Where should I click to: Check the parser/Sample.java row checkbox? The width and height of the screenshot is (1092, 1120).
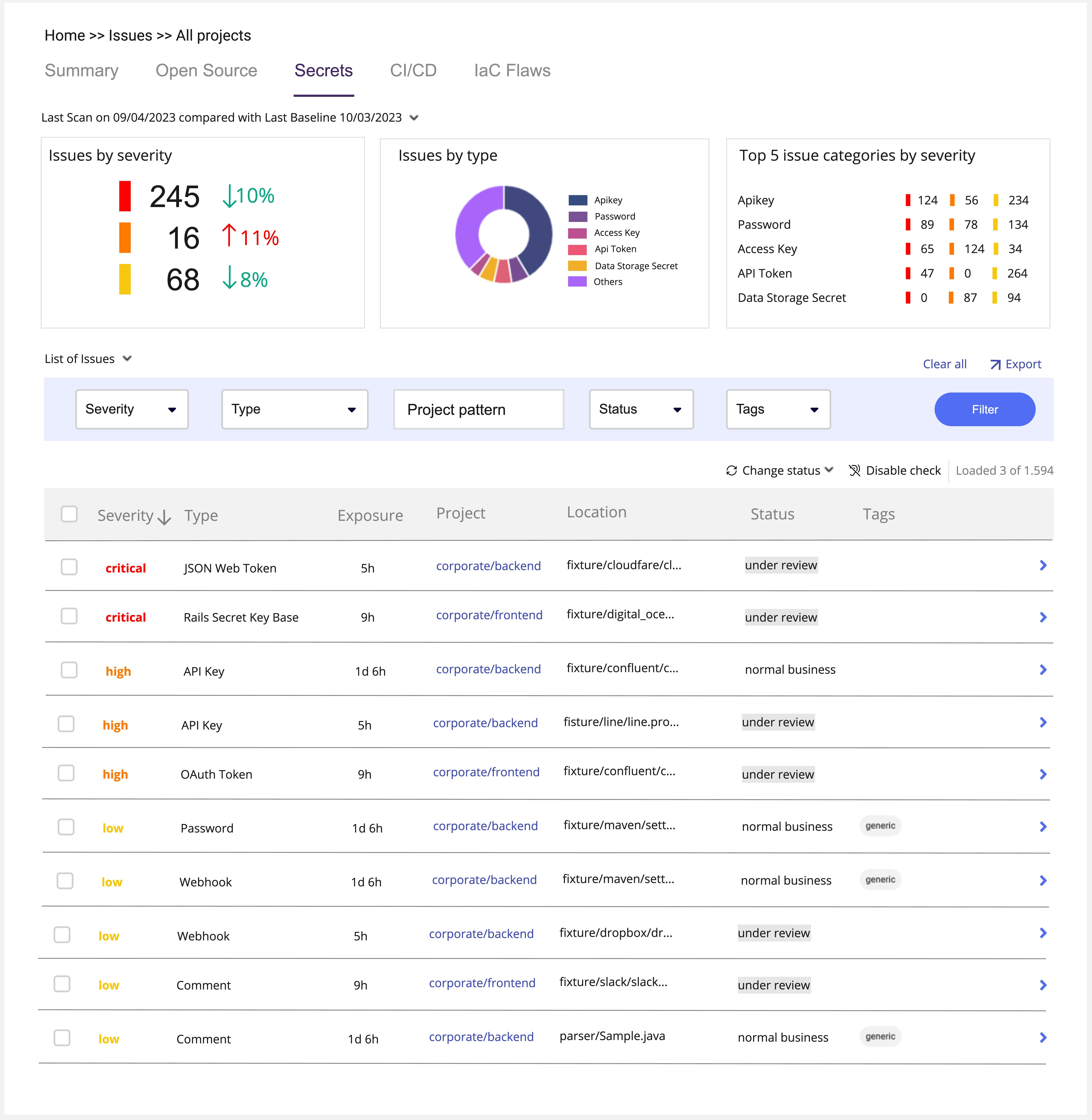point(62,1038)
